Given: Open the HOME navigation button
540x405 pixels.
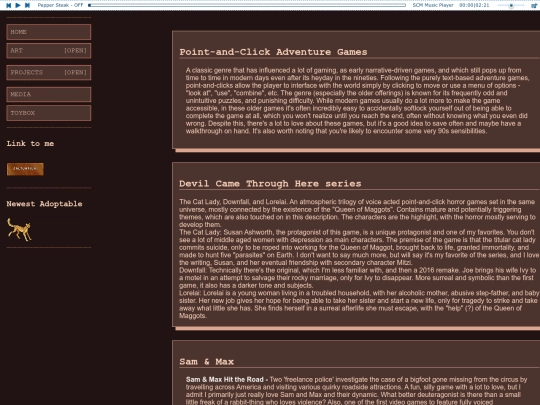Looking at the screenshot, I should pyautogui.click(x=49, y=32).
